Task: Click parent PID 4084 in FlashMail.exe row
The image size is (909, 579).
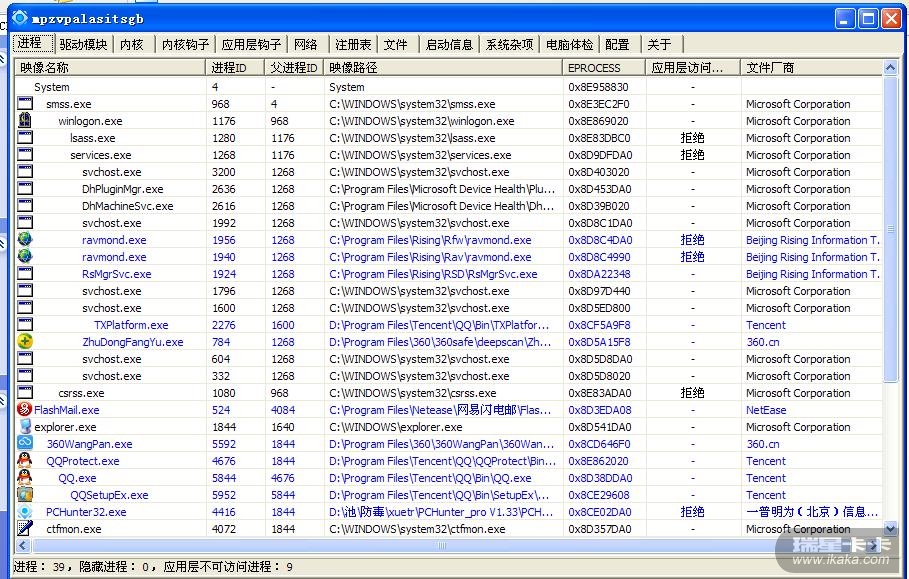Action: tap(283, 410)
